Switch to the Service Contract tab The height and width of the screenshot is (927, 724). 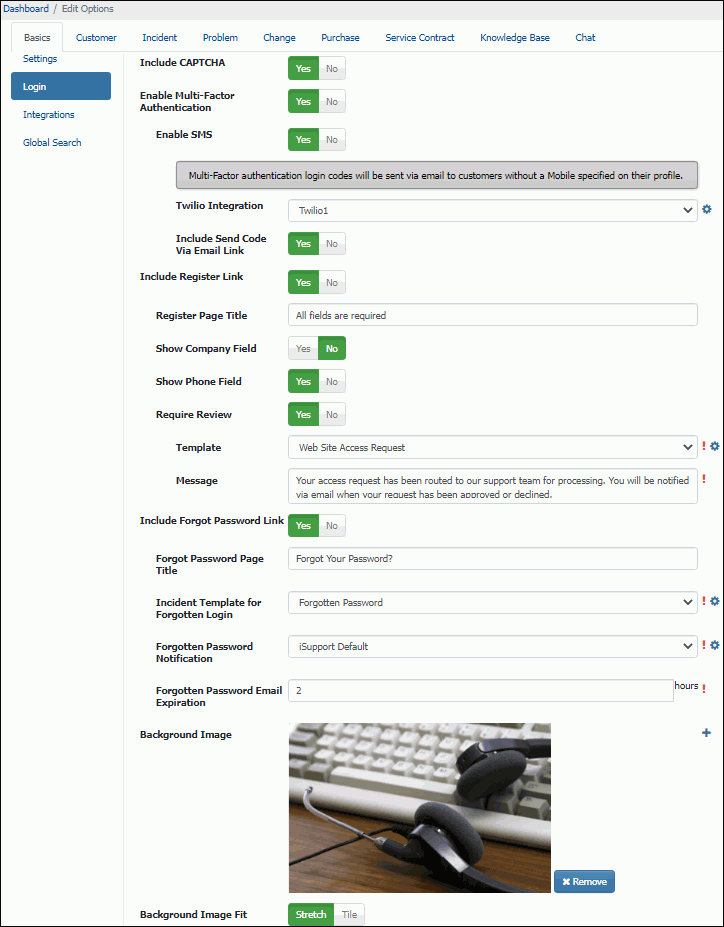[x=420, y=37]
